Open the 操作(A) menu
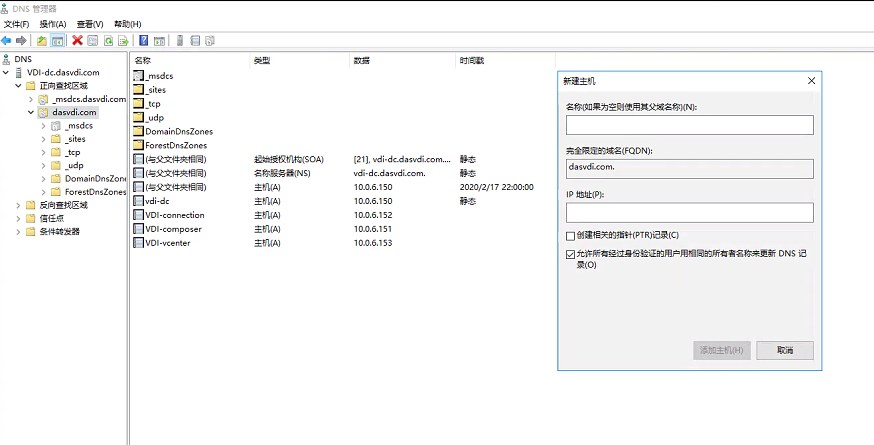The height and width of the screenshot is (445, 874). (x=53, y=25)
